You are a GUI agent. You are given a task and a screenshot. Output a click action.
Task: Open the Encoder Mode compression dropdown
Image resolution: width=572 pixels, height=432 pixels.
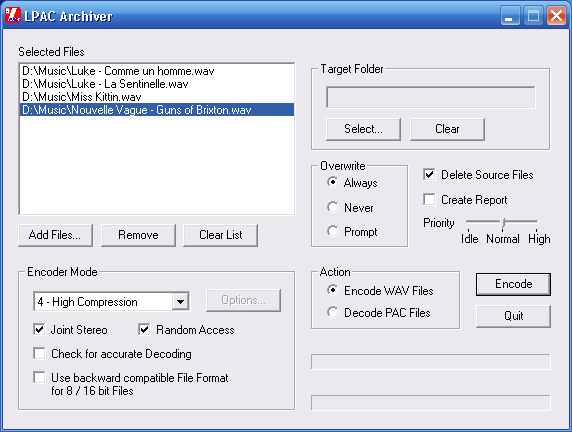181,302
